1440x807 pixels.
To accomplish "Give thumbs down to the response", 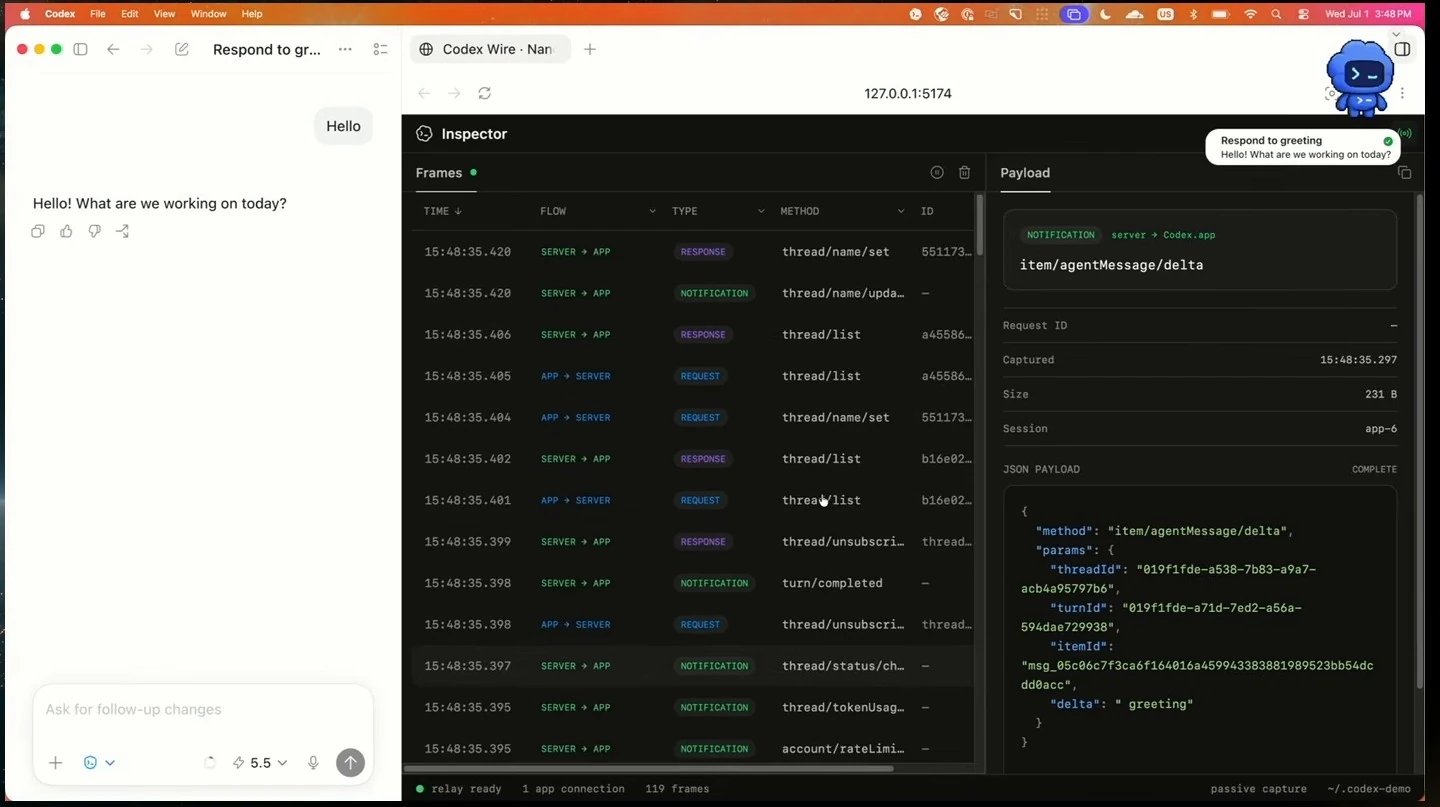I will pyautogui.click(x=94, y=231).
